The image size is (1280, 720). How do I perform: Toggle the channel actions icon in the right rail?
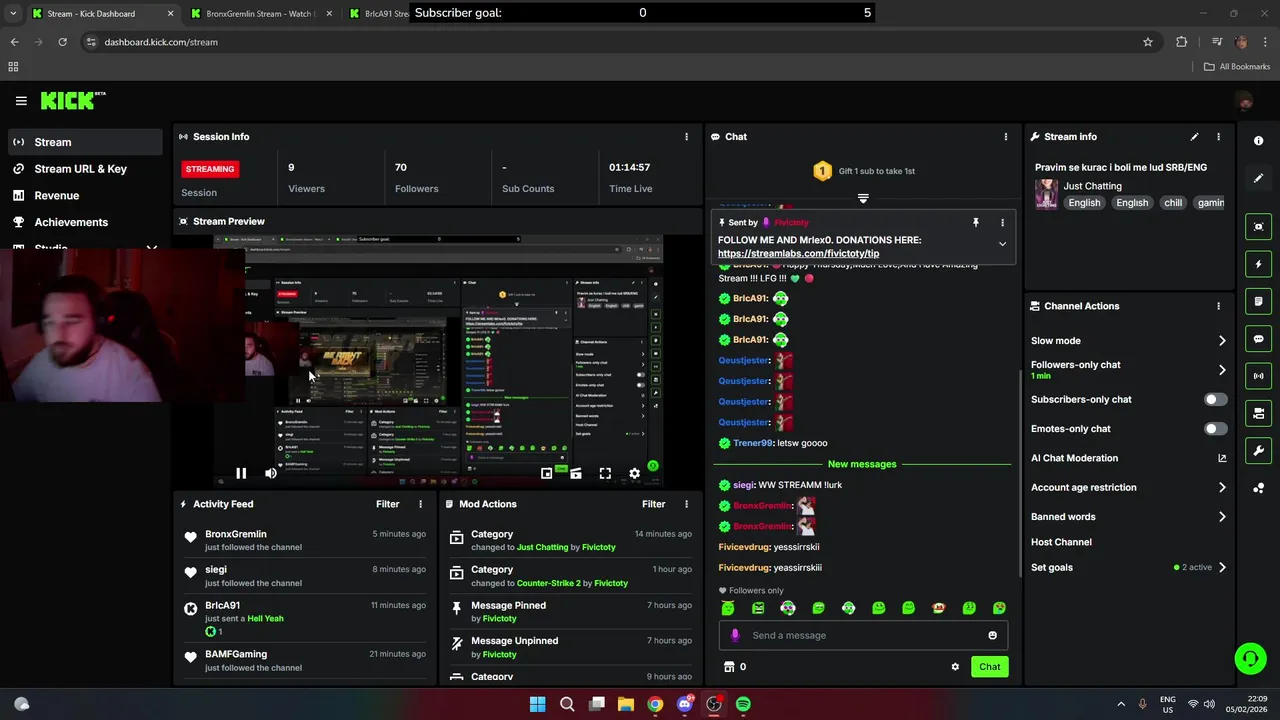[1259, 413]
